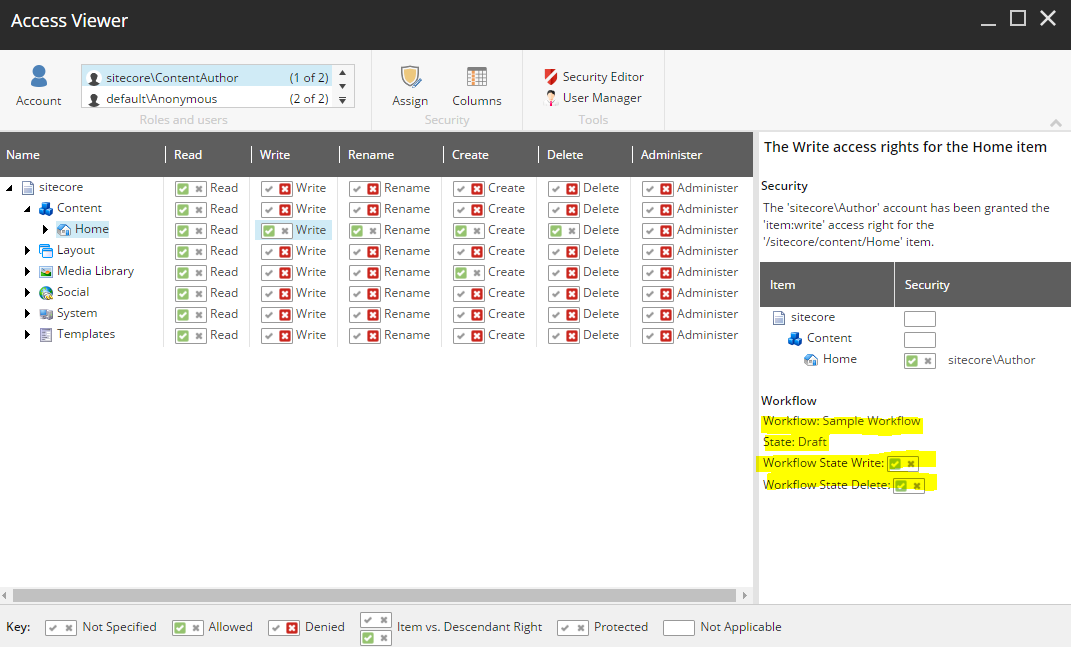Viewport: 1071px width, 647px height.
Task: Select the Layout item in tree
Action: pos(76,250)
